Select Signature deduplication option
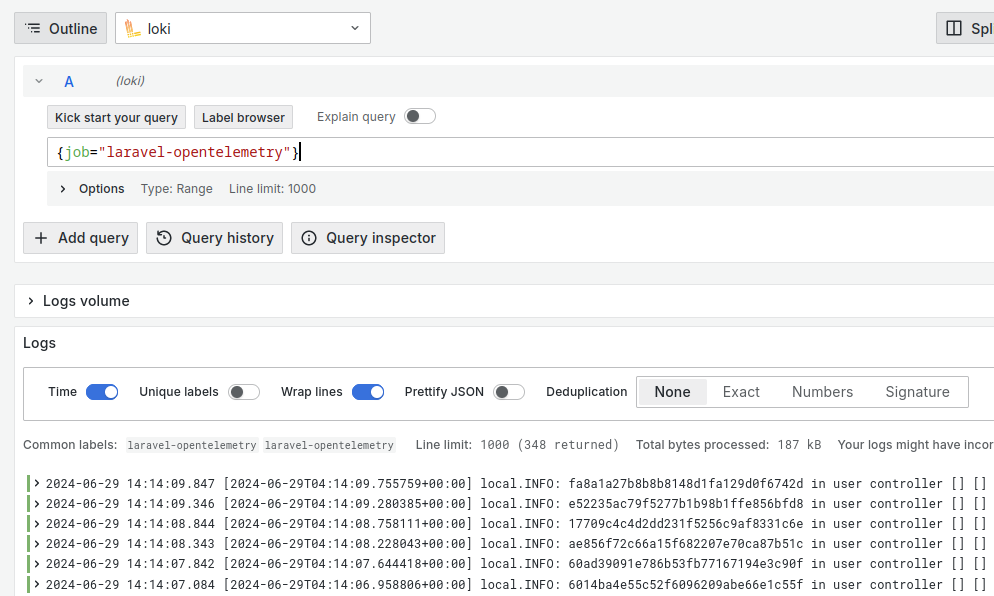Screen dimensions: 994x596 coord(917,392)
